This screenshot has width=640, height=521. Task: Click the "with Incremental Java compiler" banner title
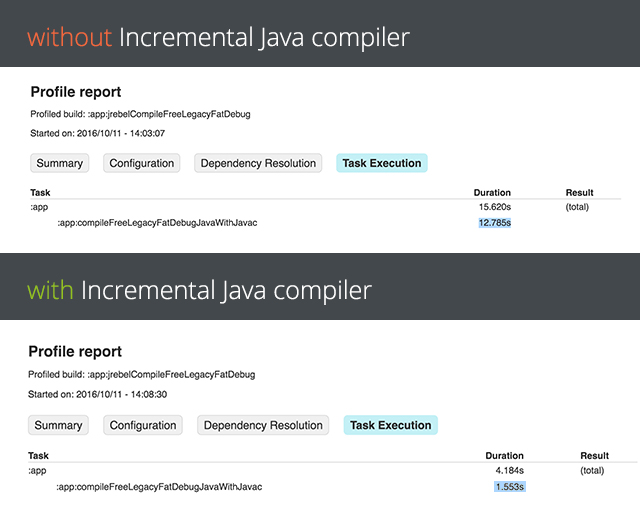[199, 290]
